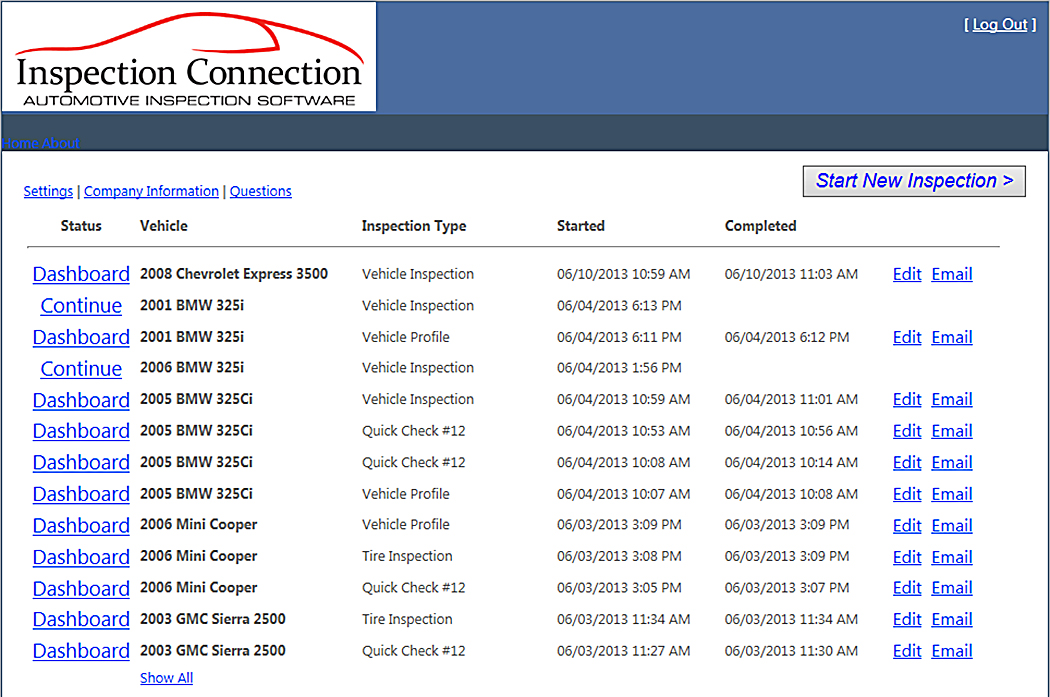
Task: Open Dashboard for Quick Check started 10:53 AM
Action: (81, 431)
